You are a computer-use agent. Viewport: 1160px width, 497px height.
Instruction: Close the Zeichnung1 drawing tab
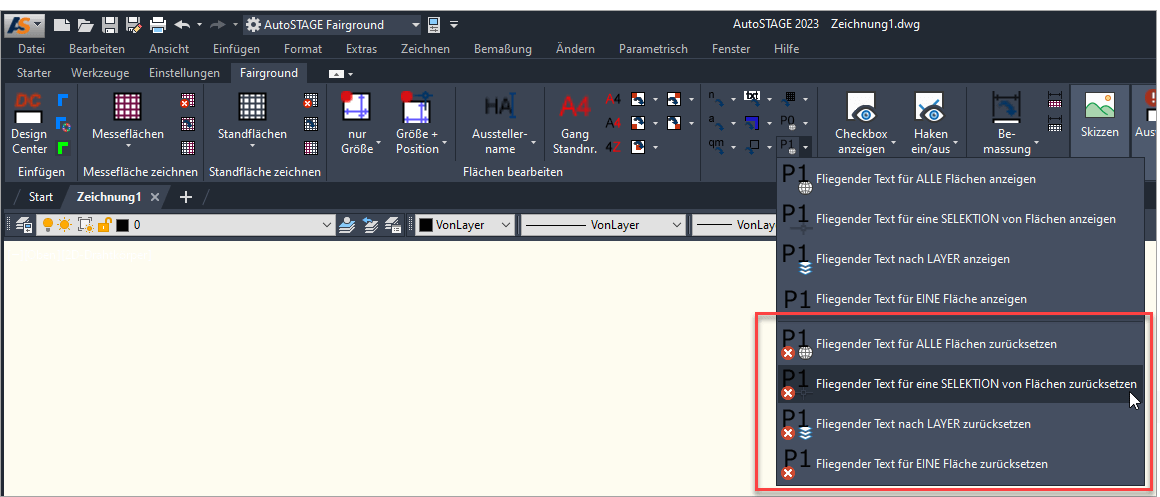155,197
